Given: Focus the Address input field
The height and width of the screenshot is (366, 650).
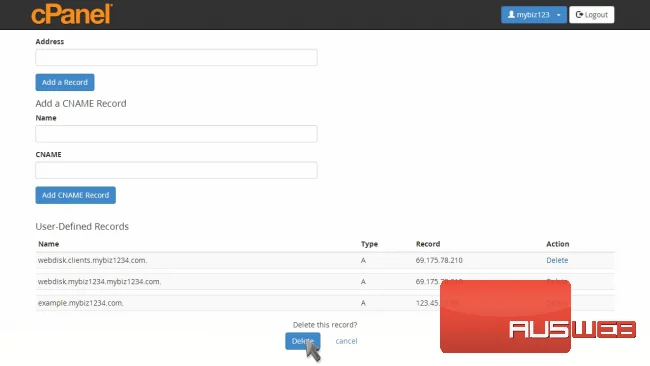Looking at the screenshot, I should [176, 58].
